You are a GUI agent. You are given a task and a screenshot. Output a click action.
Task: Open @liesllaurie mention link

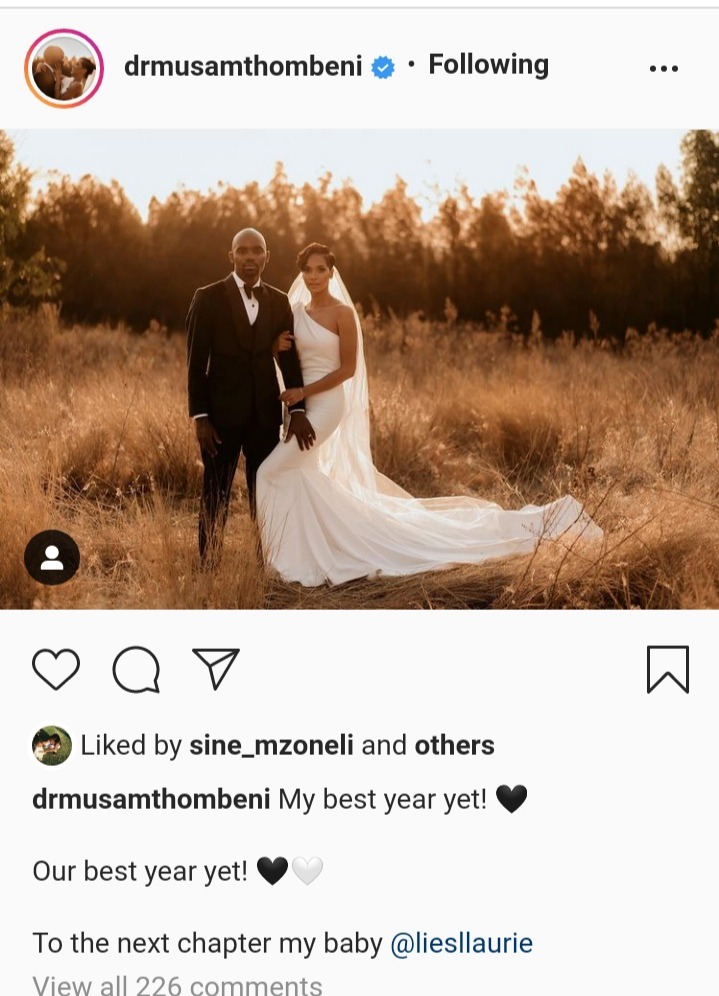(x=461, y=943)
